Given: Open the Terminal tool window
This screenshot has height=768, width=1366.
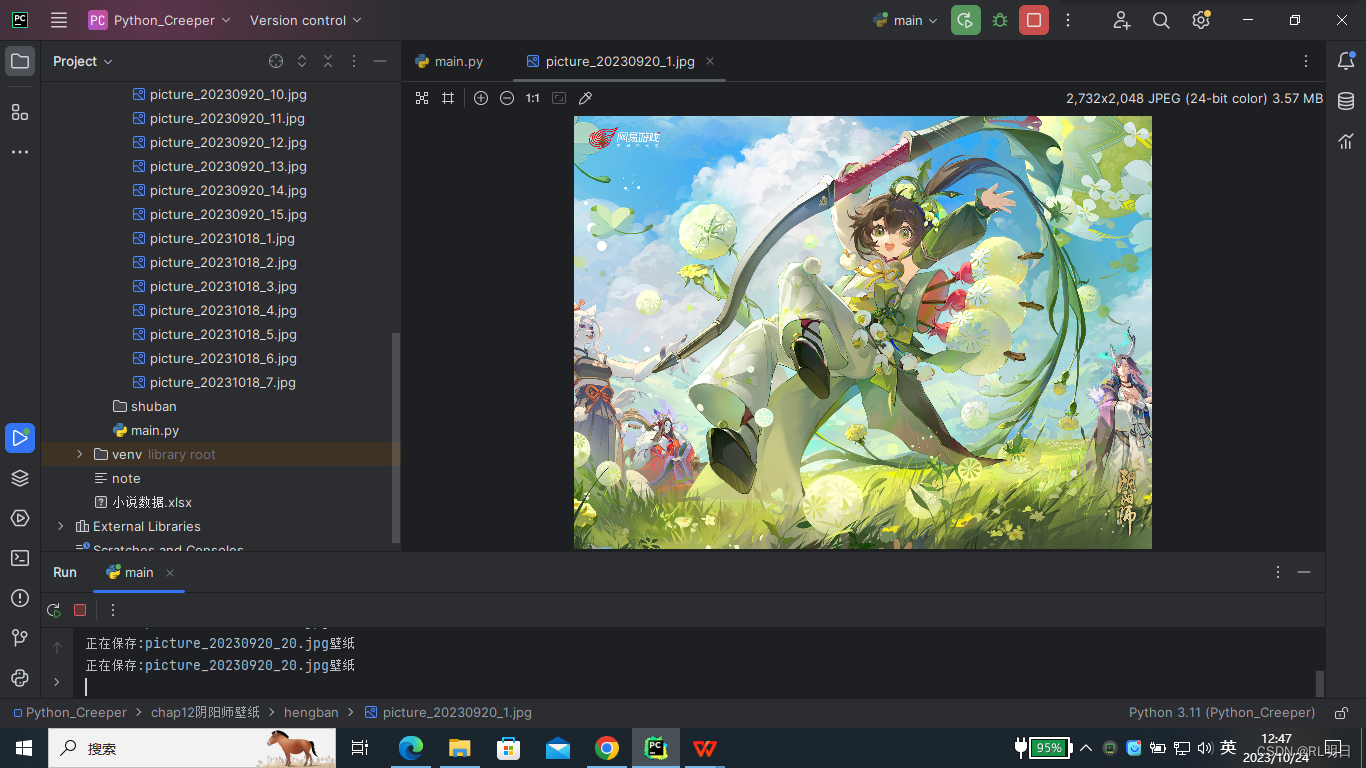Looking at the screenshot, I should [20, 558].
